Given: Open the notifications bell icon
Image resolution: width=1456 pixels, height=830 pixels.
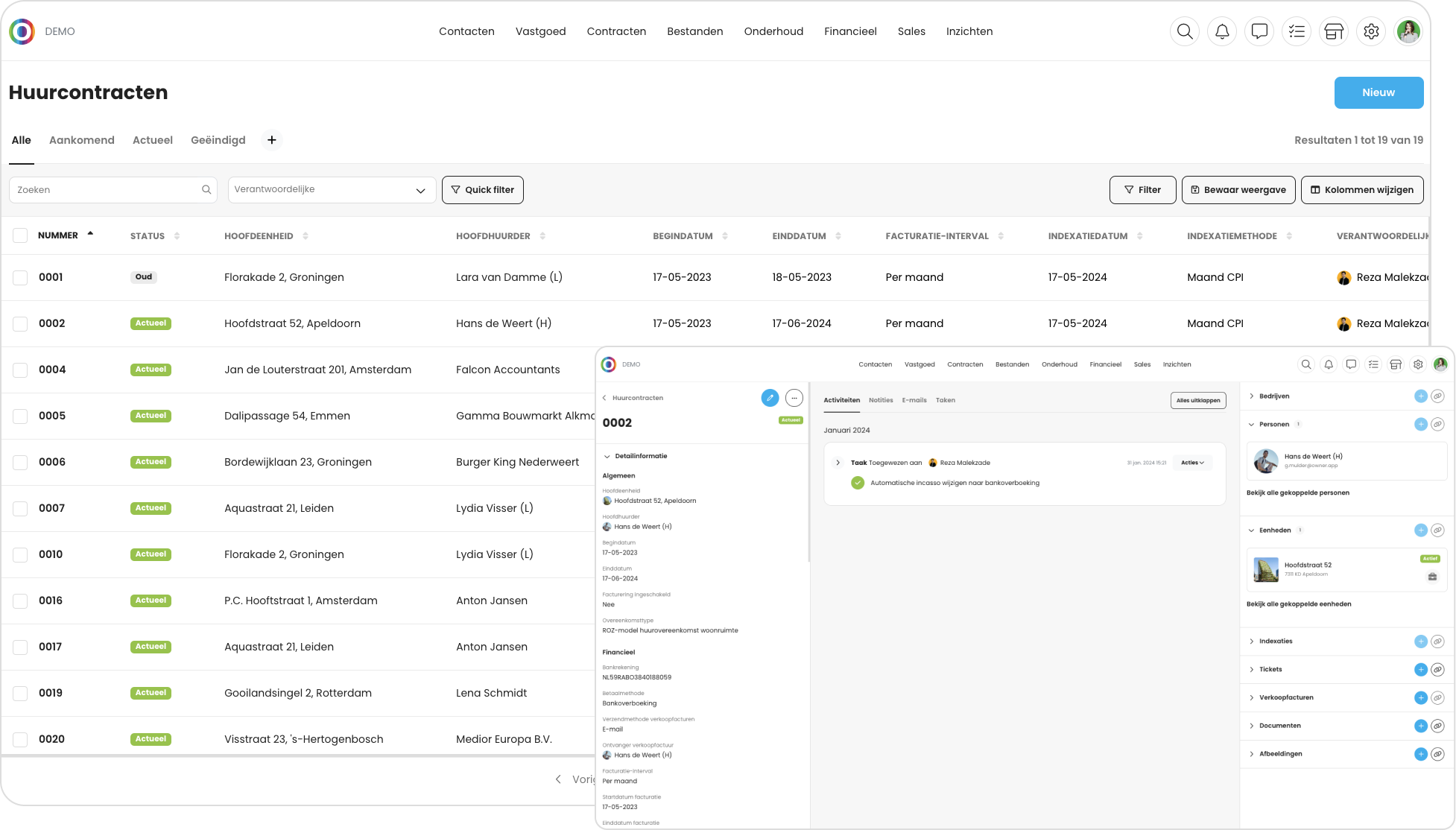Looking at the screenshot, I should [1222, 31].
